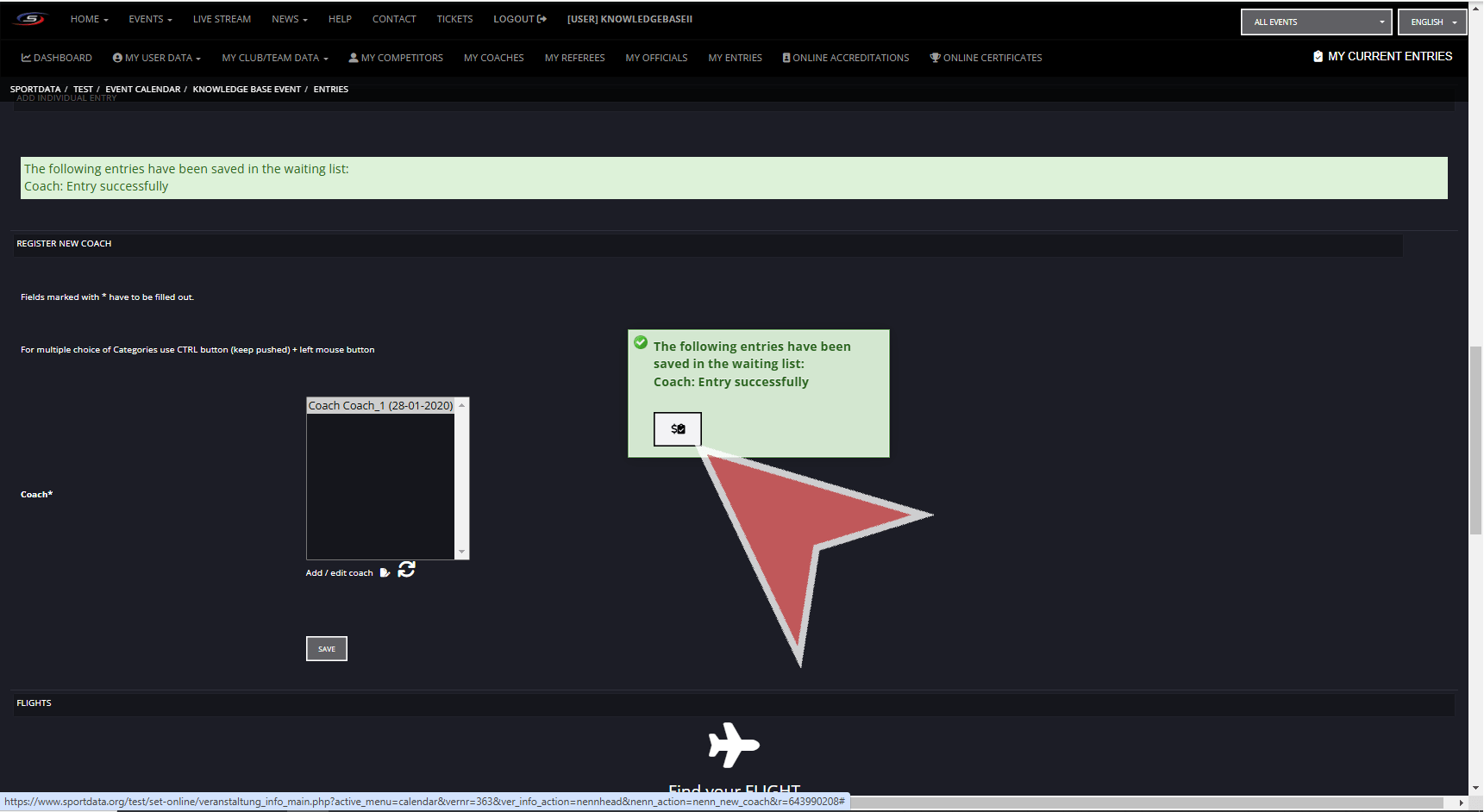Image resolution: width=1484 pixels, height=812 pixels.
Task: Open Online Certificates trophy item
Action: click(986, 58)
